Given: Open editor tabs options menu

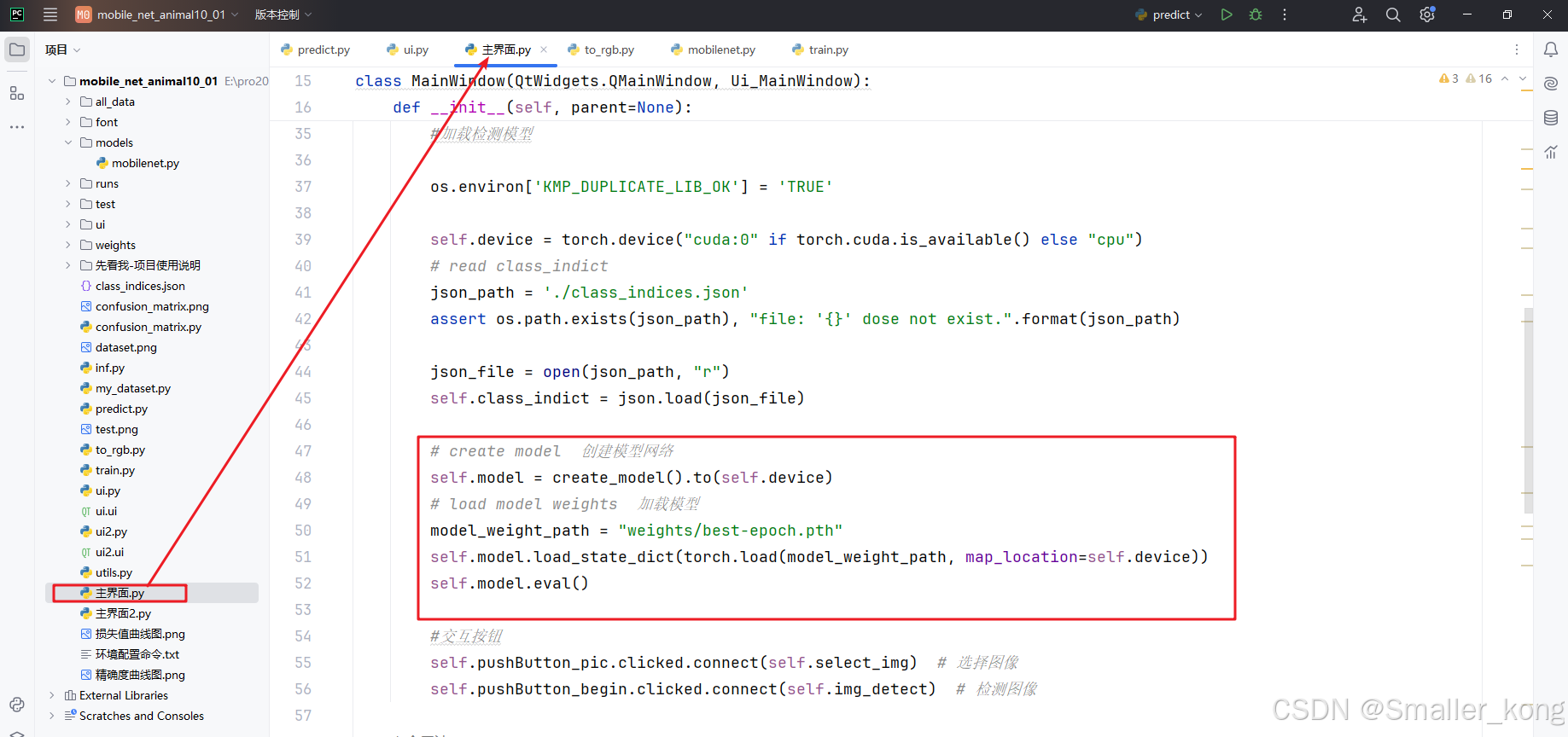Looking at the screenshot, I should pos(1517,49).
